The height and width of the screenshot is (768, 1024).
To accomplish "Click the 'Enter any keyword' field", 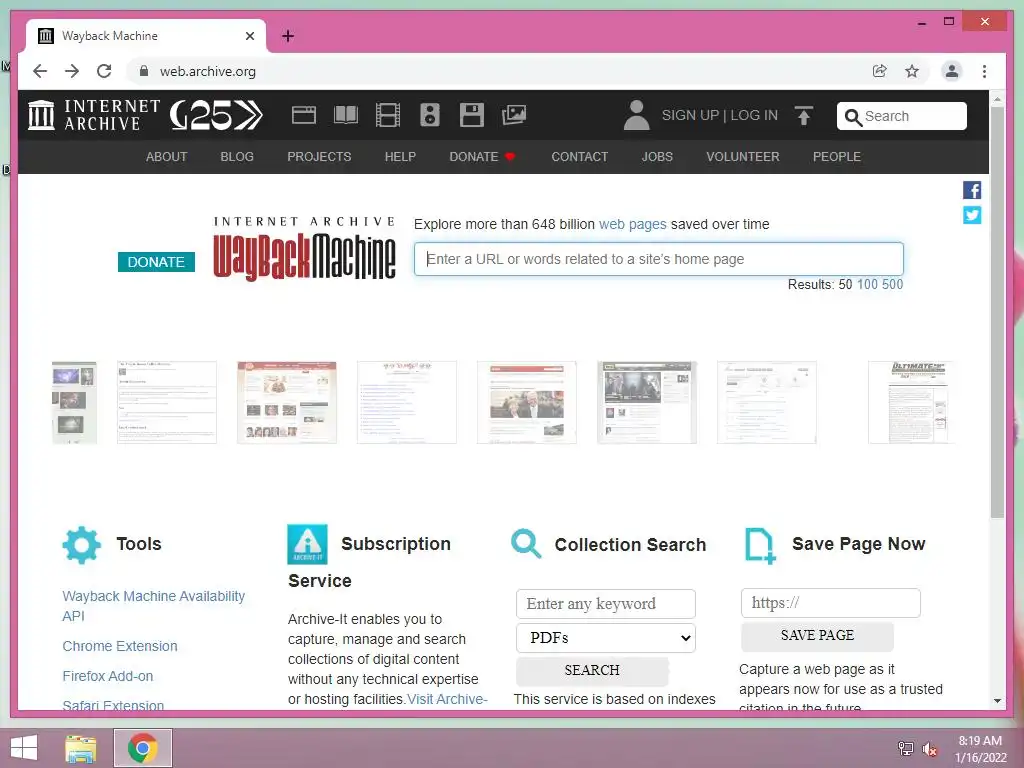I will pos(605,603).
